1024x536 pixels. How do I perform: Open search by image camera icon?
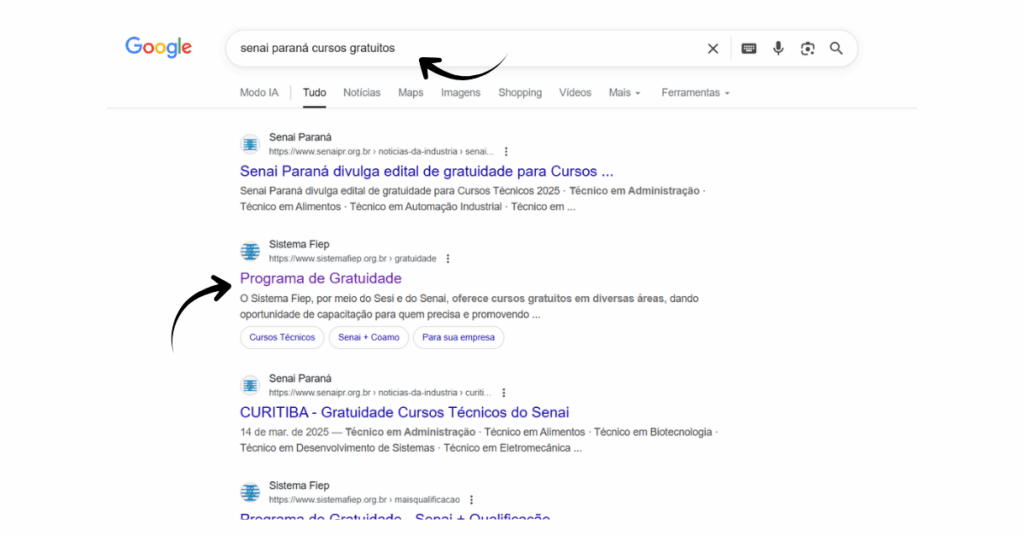[x=807, y=48]
